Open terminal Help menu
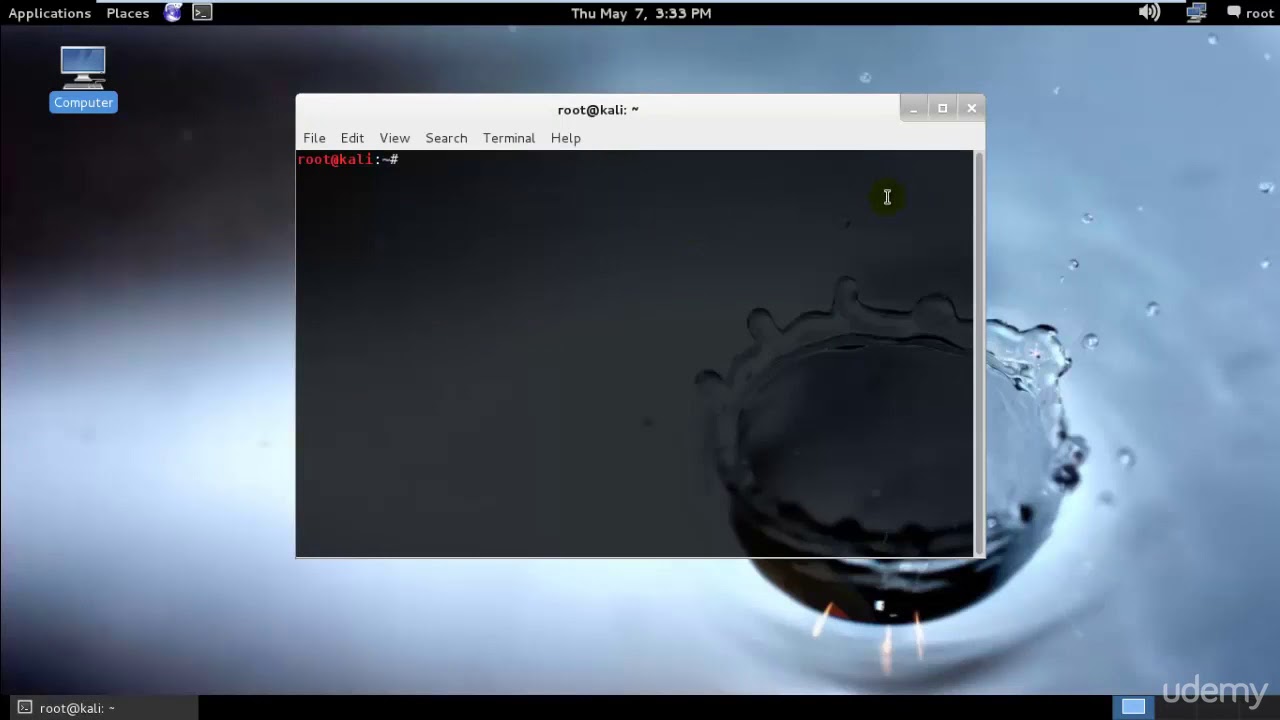The image size is (1280, 720). tap(565, 138)
